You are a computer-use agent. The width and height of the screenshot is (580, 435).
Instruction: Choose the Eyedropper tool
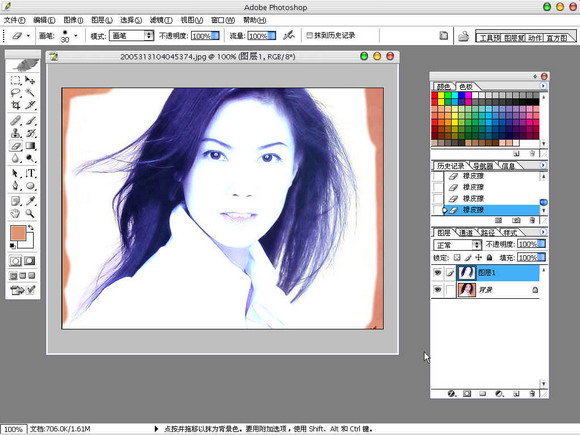click(x=30, y=201)
